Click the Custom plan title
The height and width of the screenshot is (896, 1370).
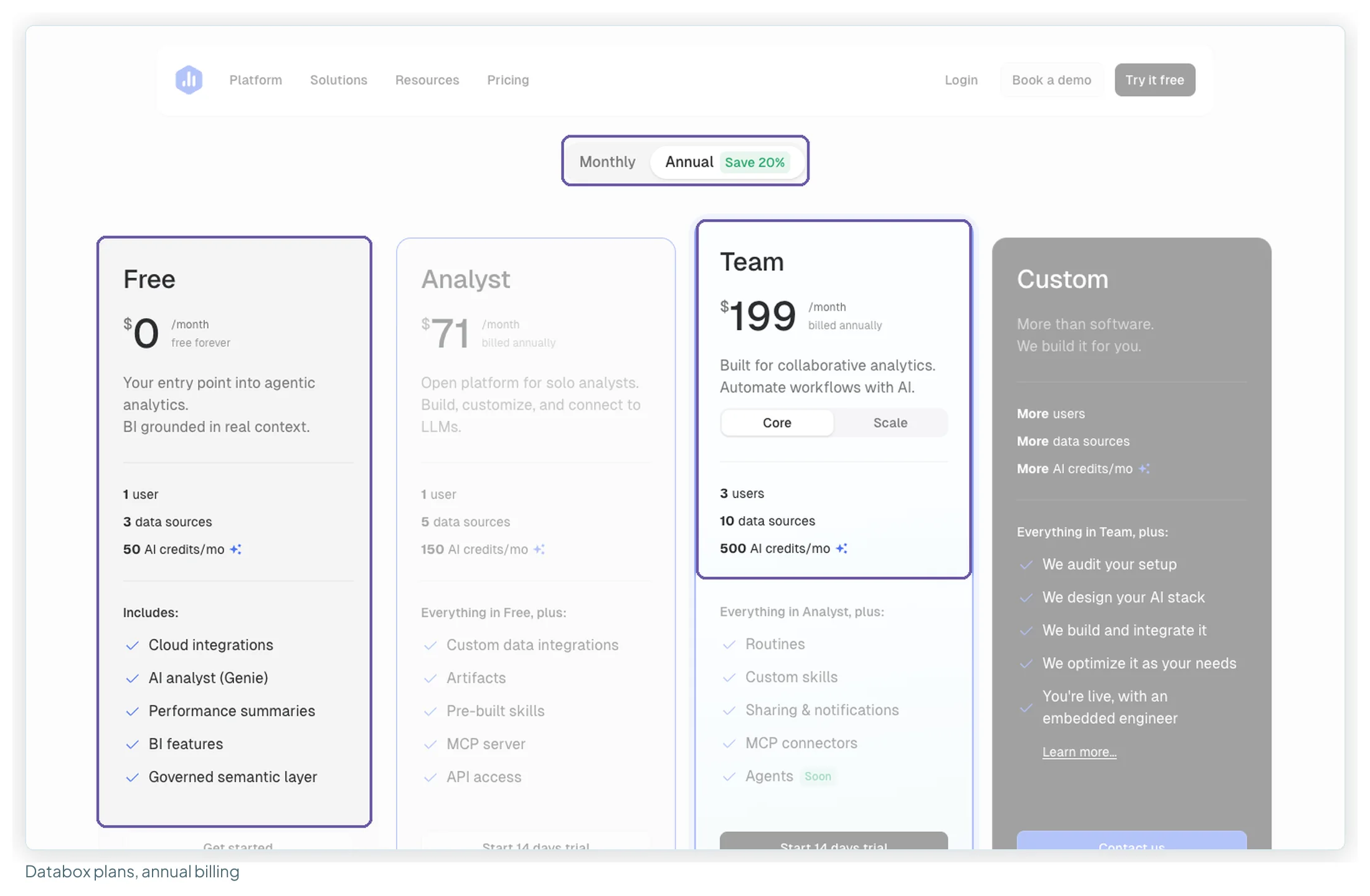[1062, 279]
